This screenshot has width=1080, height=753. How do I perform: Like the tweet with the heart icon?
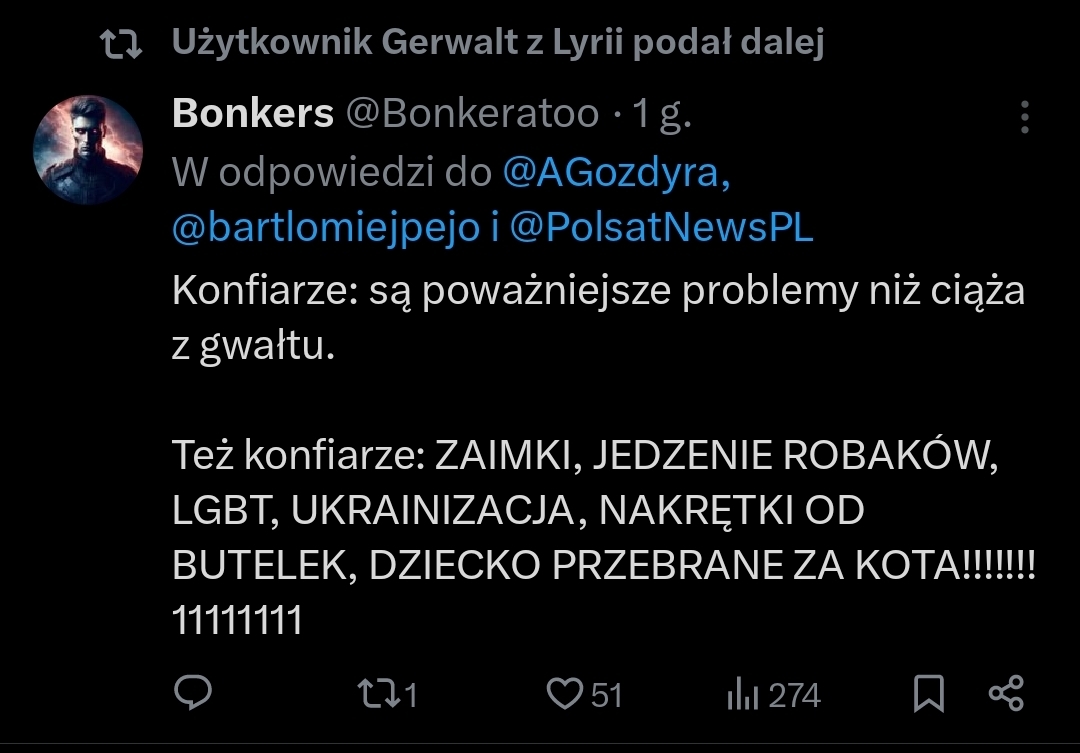tap(566, 693)
